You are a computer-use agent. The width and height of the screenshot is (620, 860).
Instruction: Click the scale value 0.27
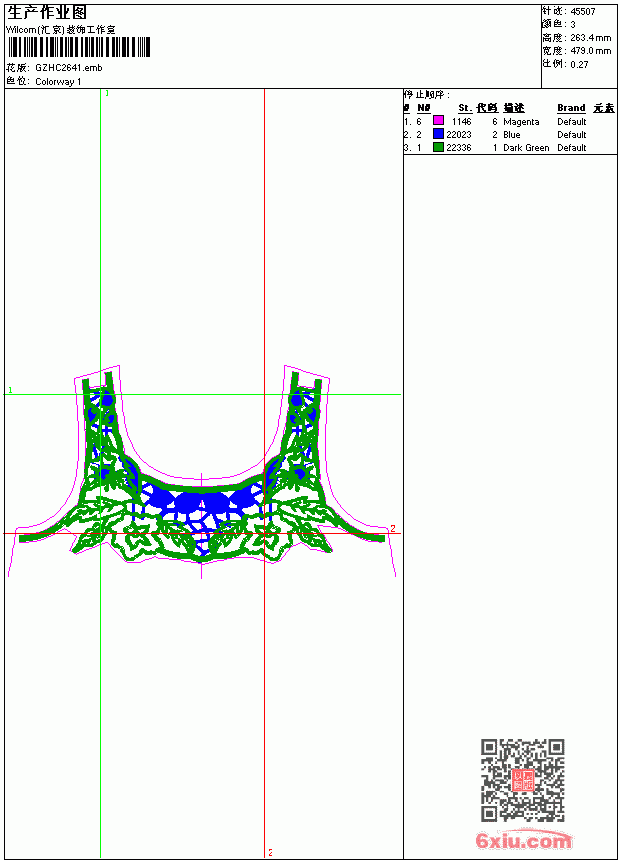coord(579,64)
